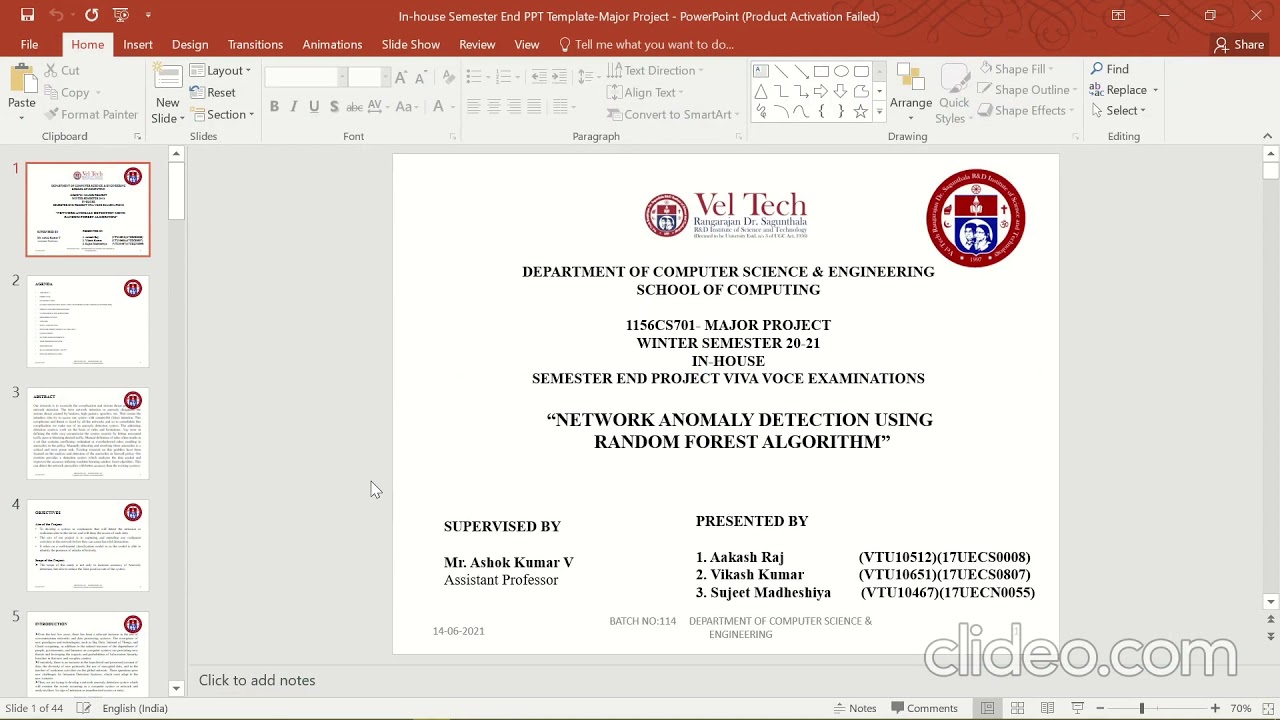Click Font Color button
The width and height of the screenshot is (1280, 720).
tap(440, 107)
